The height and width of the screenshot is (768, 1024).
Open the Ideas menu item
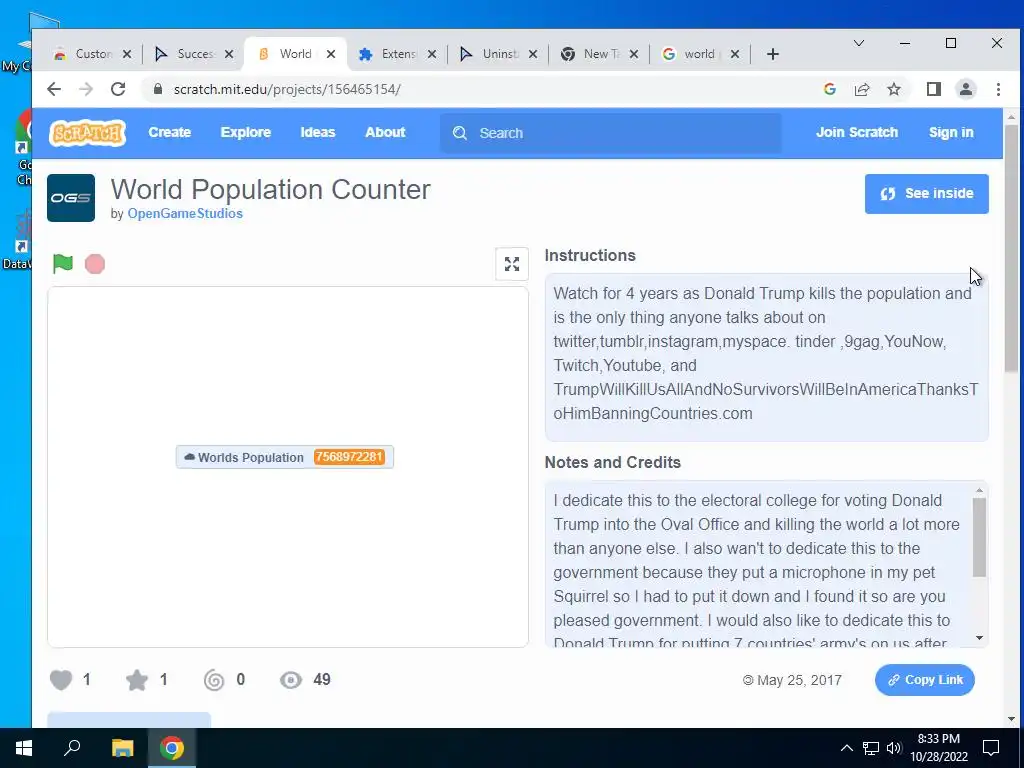318,133
